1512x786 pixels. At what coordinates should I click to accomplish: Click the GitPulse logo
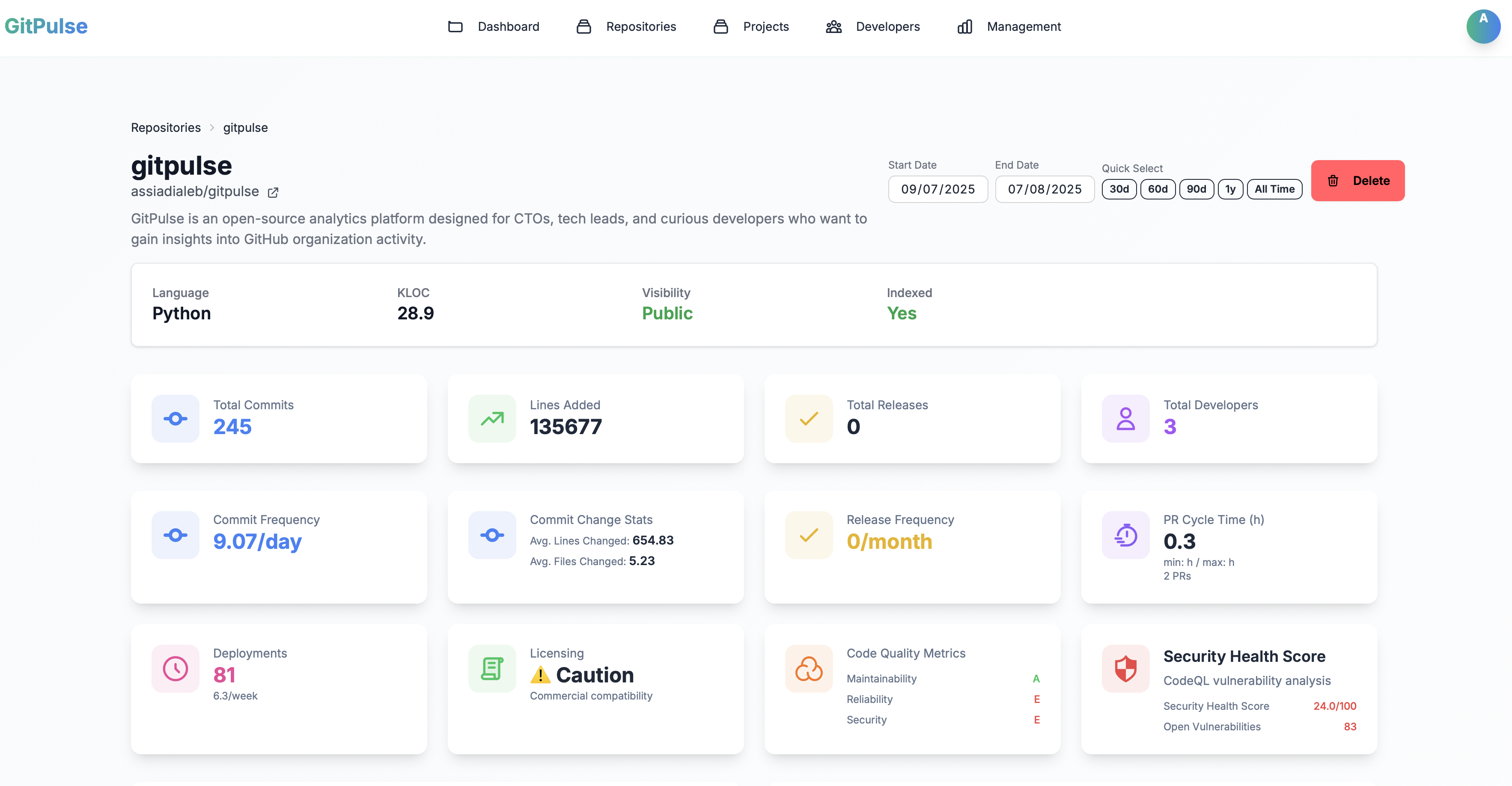tap(46, 27)
